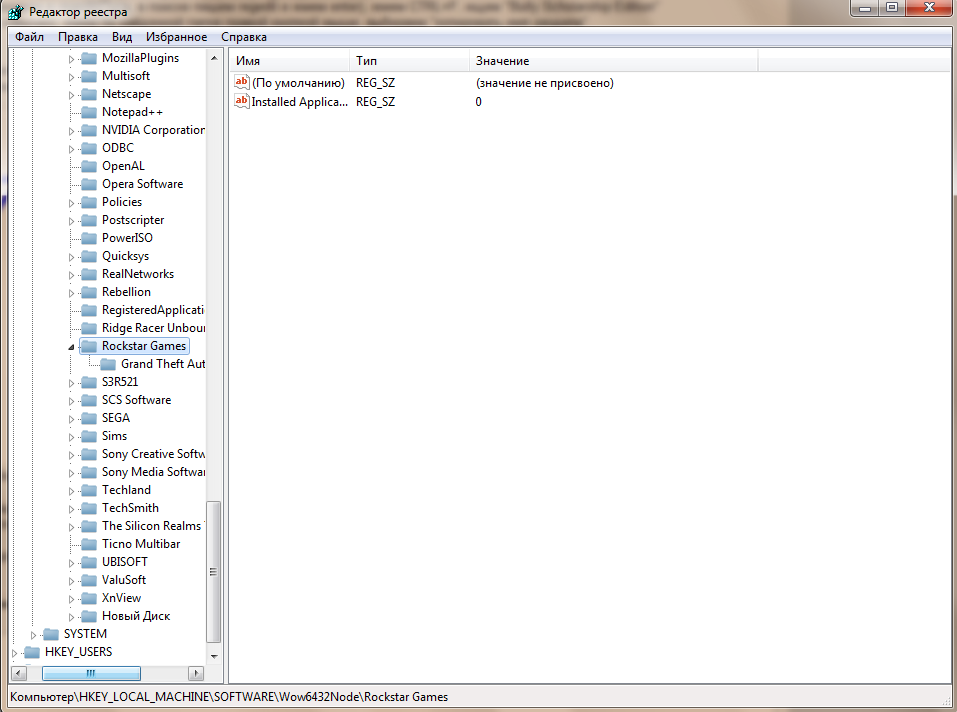Click the tree's scroll down arrow
Viewport: 957px width, 712px height.
(214, 656)
